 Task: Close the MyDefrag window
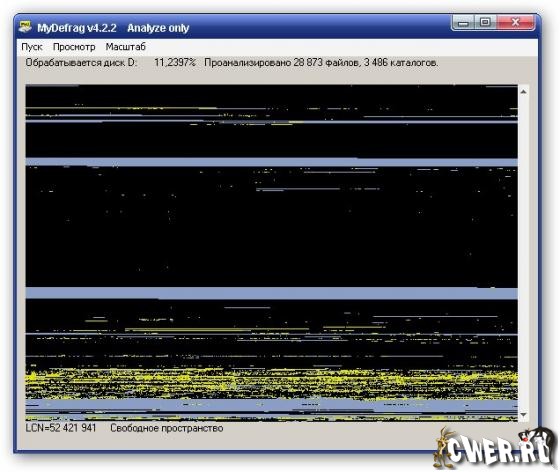point(515,22)
